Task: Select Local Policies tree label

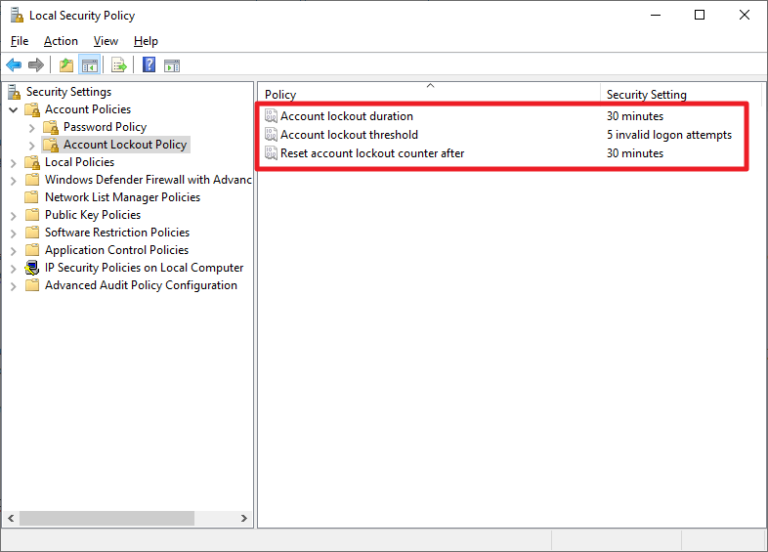Action: 79,162
